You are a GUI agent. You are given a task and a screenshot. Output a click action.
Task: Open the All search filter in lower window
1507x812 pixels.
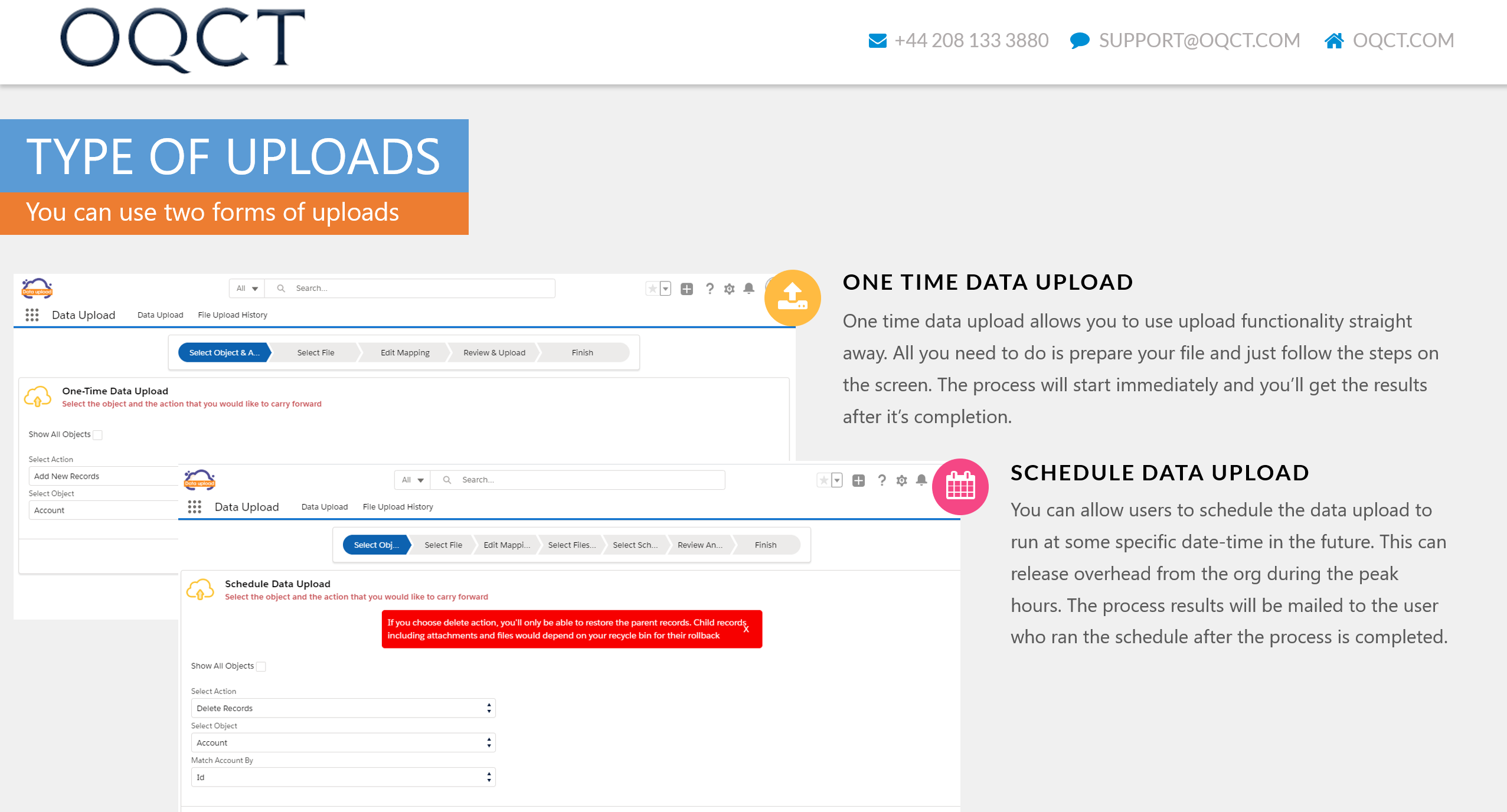(412, 480)
